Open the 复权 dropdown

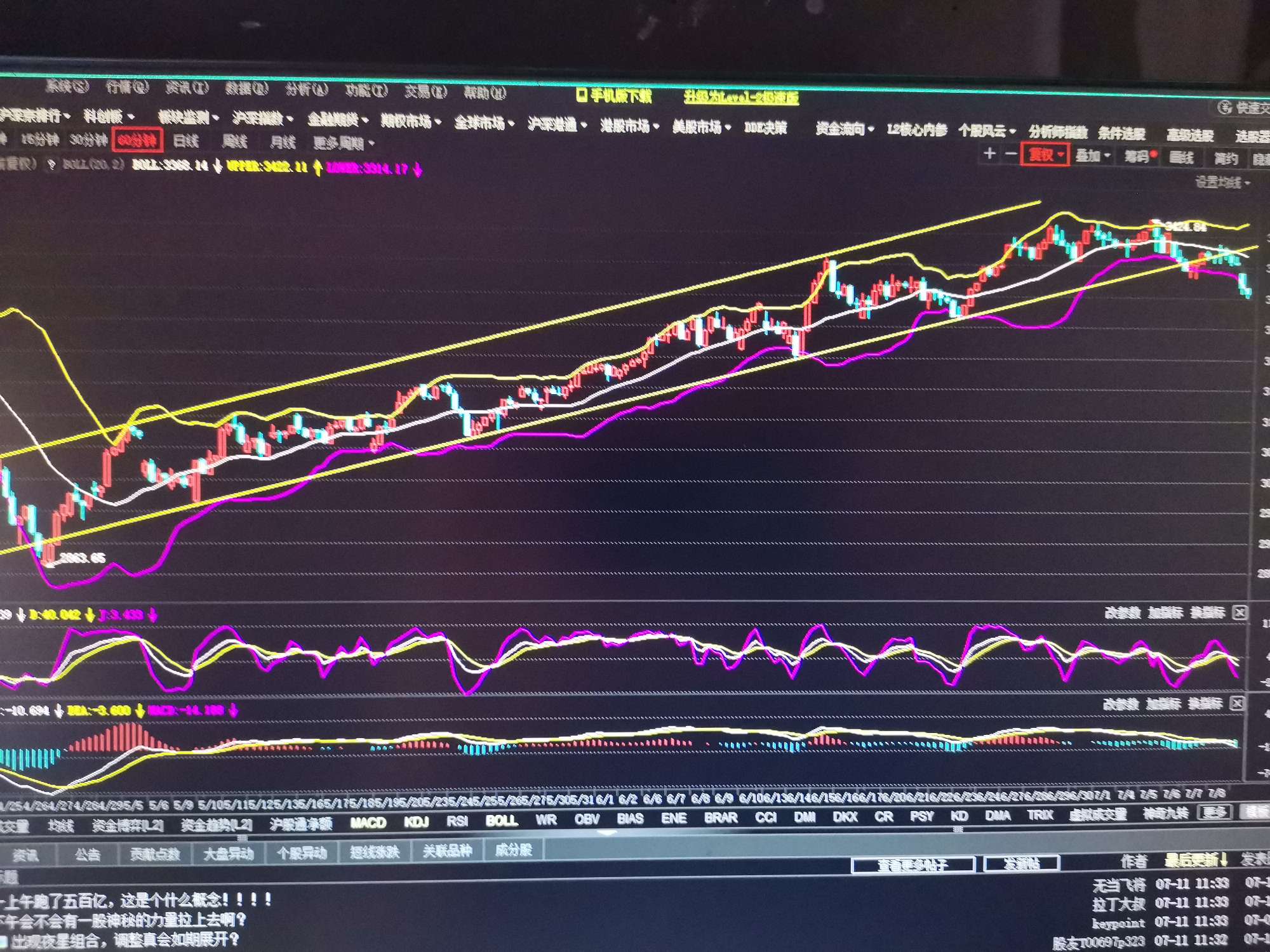[x=1045, y=155]
